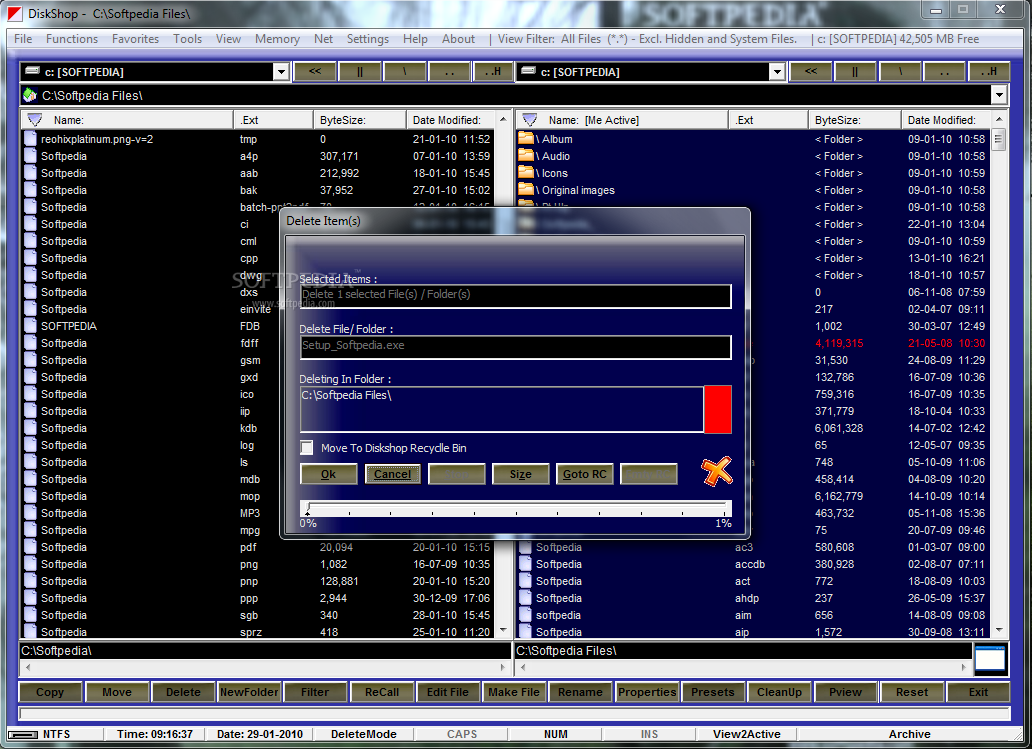The image size is (1032, 749).
Task: Click the Rename button
Action: 580,692
